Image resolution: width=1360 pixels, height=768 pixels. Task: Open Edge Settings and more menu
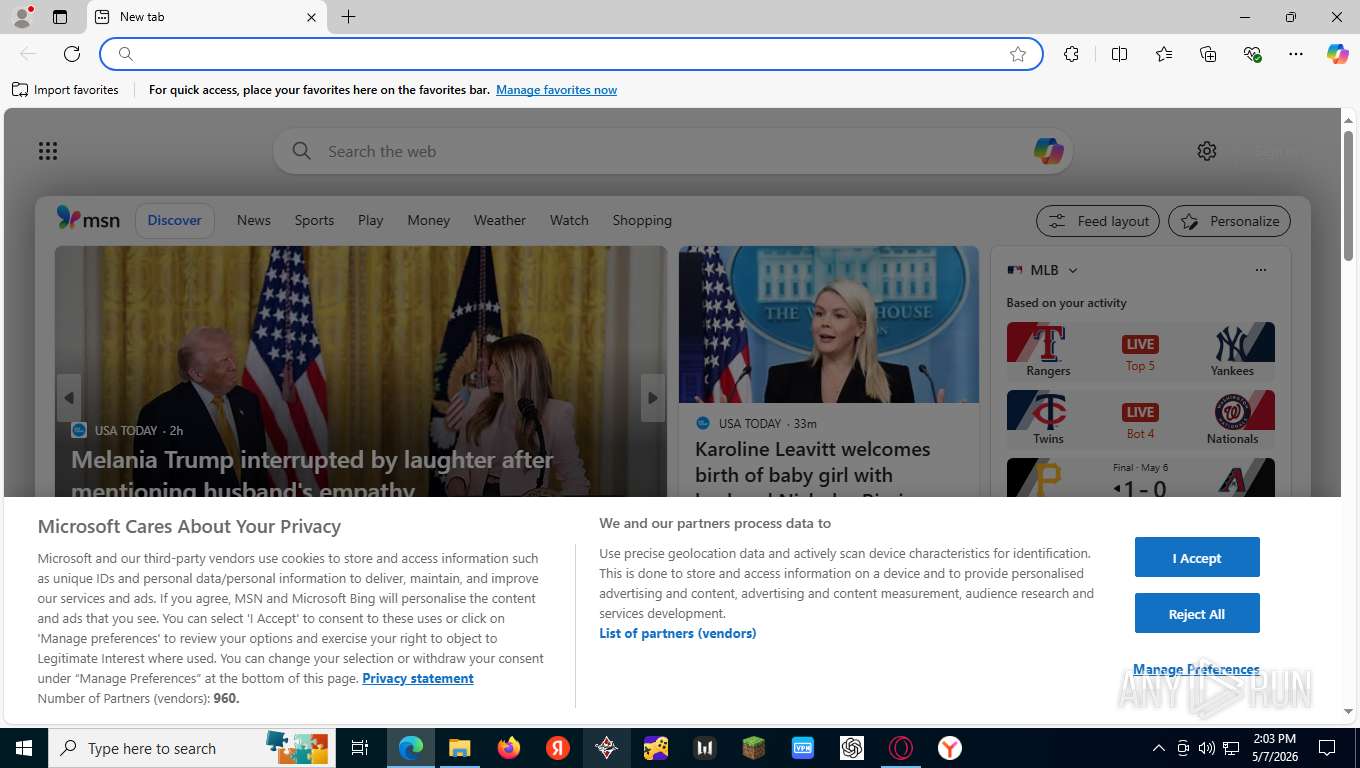[1296, 54]
